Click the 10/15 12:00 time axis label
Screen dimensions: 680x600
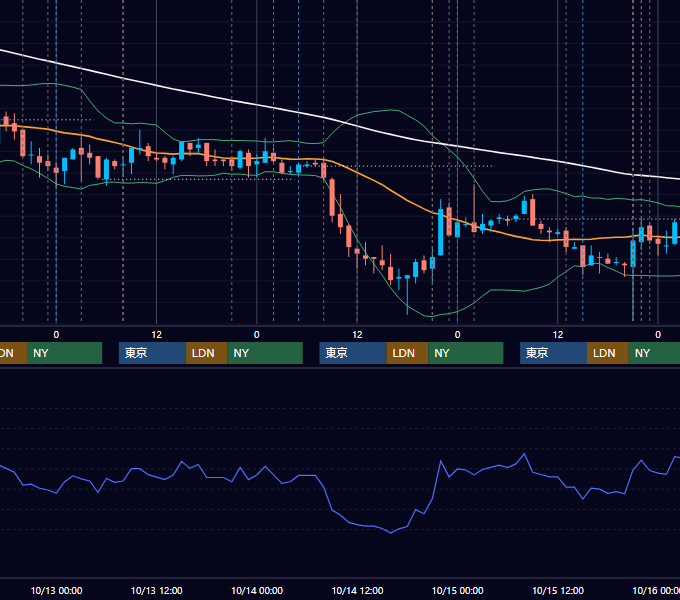[x=558, y=590]
